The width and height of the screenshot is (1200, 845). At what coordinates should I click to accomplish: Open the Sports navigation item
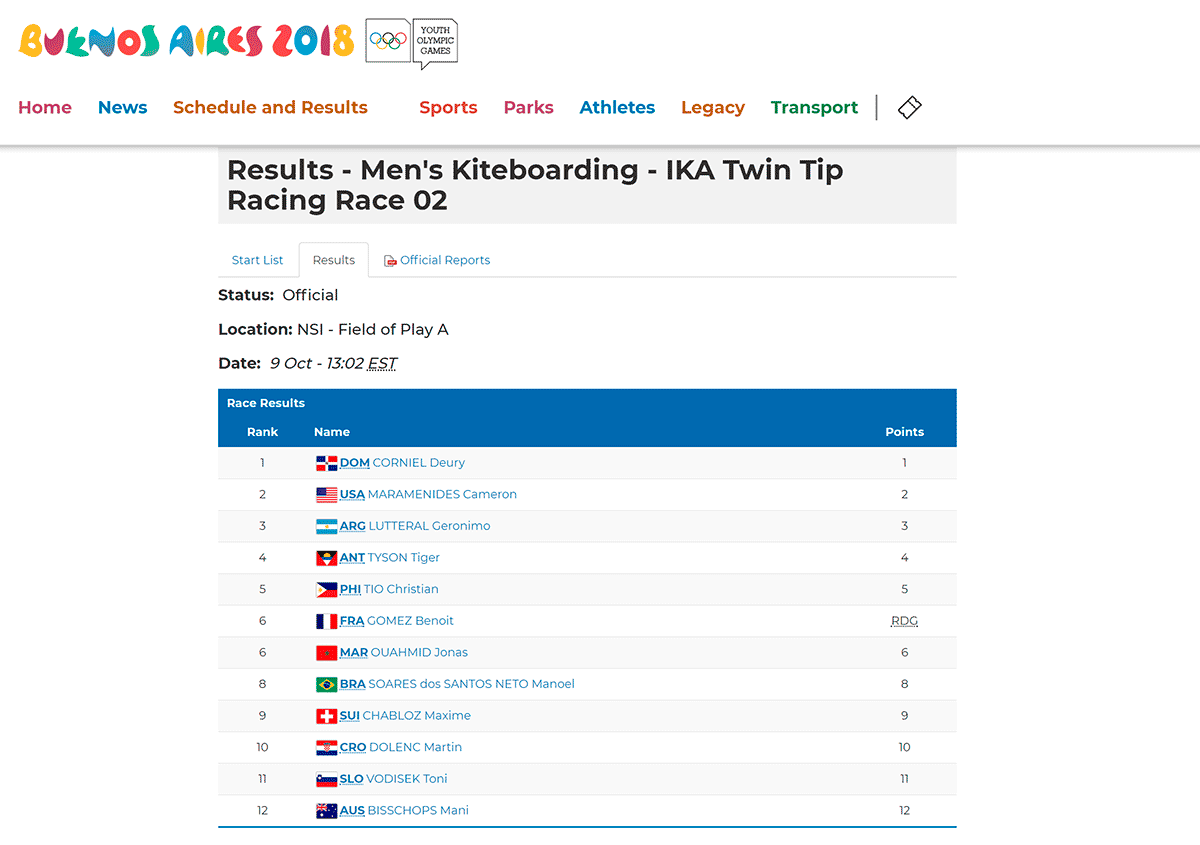tap(448, 107)
